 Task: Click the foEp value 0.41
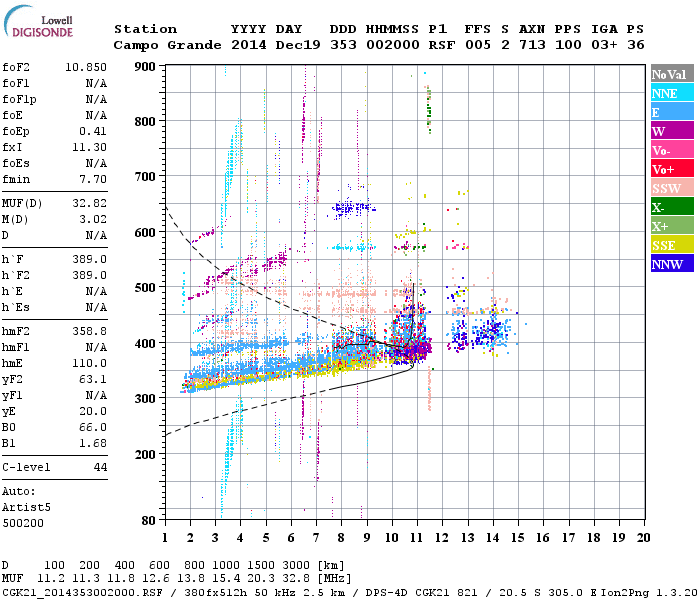(x=93, y=131)
